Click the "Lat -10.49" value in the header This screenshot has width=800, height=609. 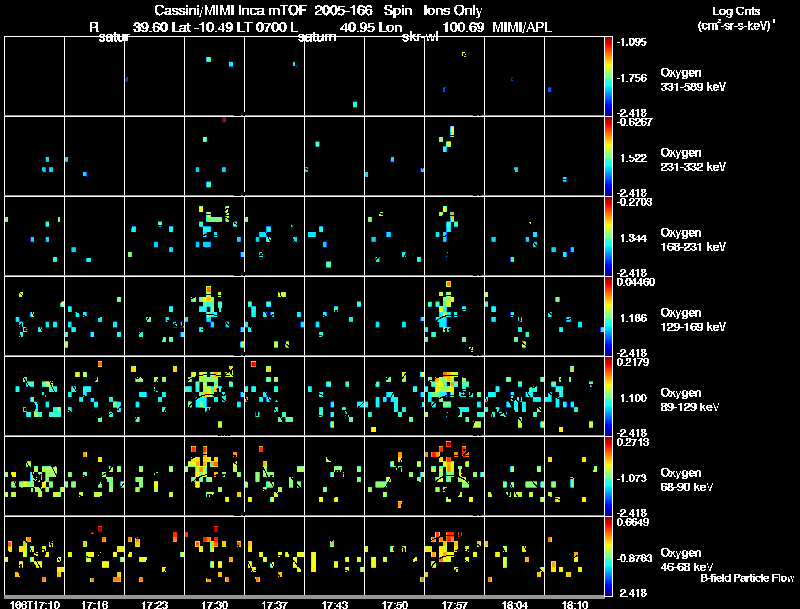tap(202, 27)
